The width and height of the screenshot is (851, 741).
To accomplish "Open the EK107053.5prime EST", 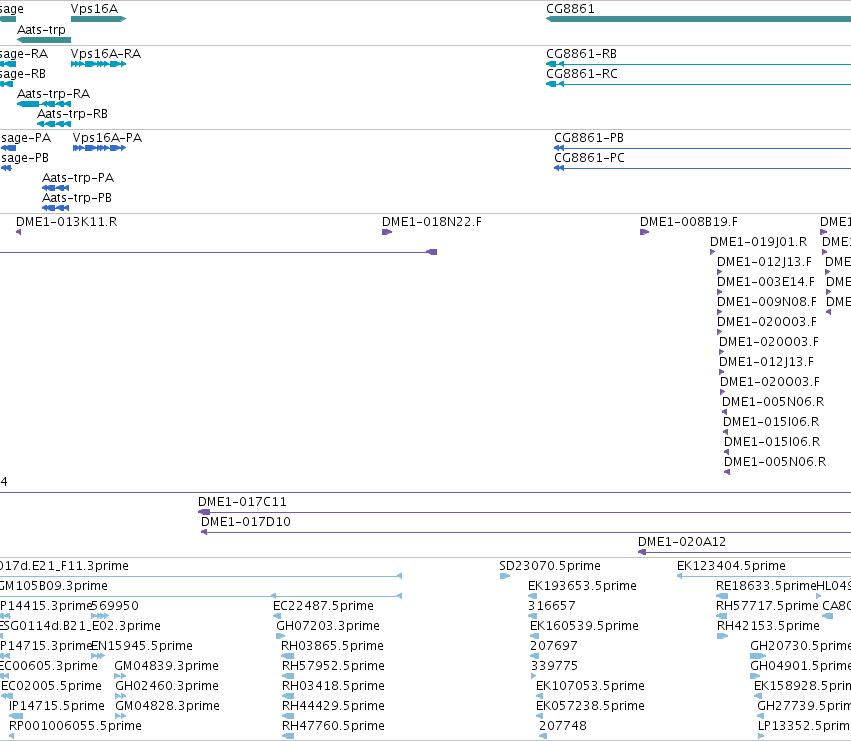I will pos(590,687).
